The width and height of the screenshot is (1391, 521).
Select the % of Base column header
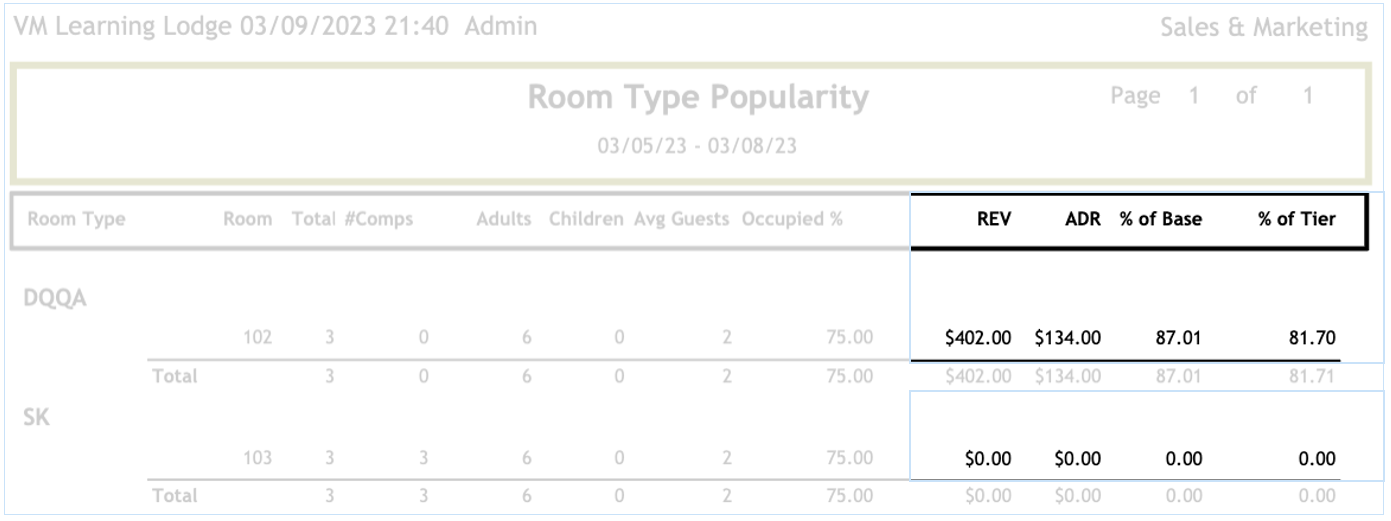click(x=1160, y=219)
